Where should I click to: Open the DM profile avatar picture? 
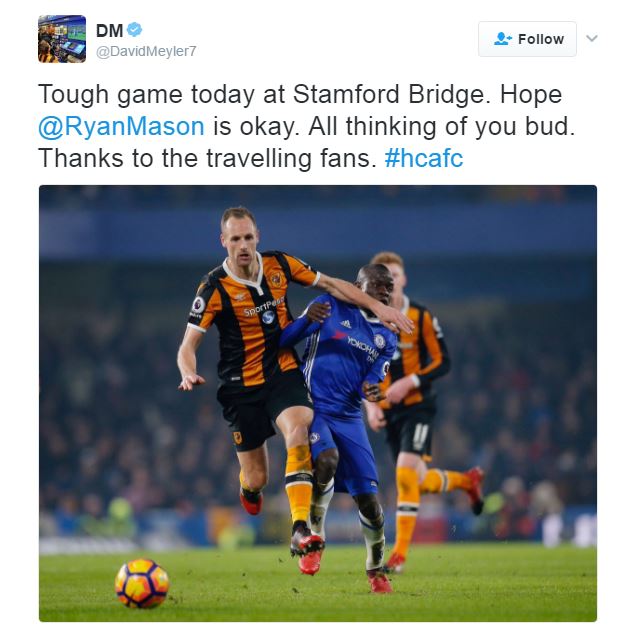point(62,39)
